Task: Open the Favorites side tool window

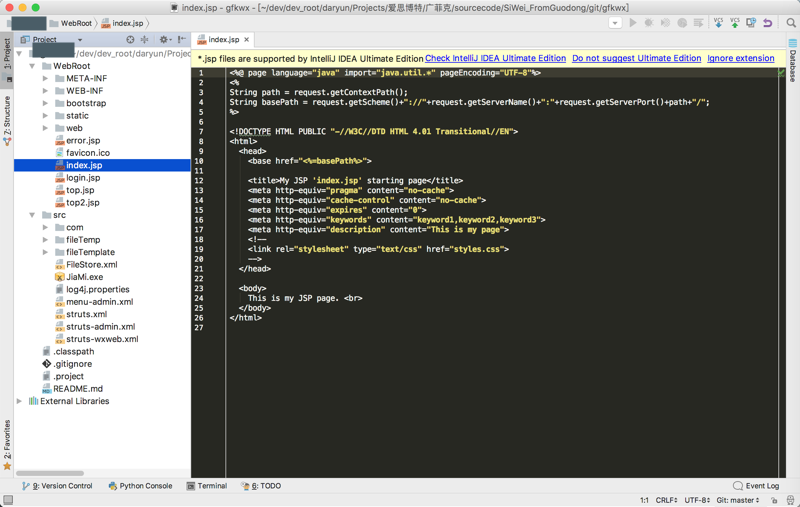Action: tap(7, 445)
